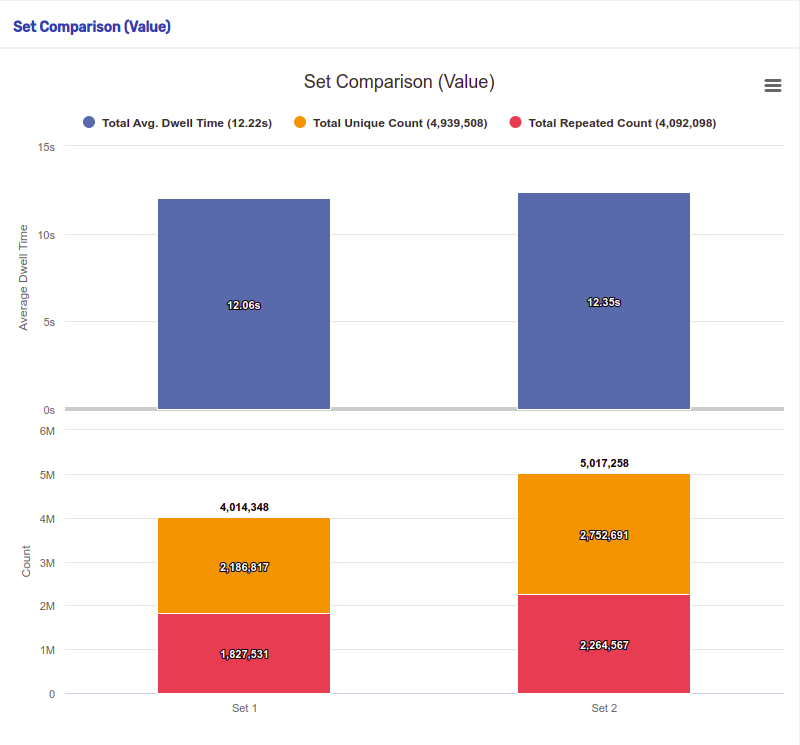Open the chart hamburger context menu

tap(772, 85)
